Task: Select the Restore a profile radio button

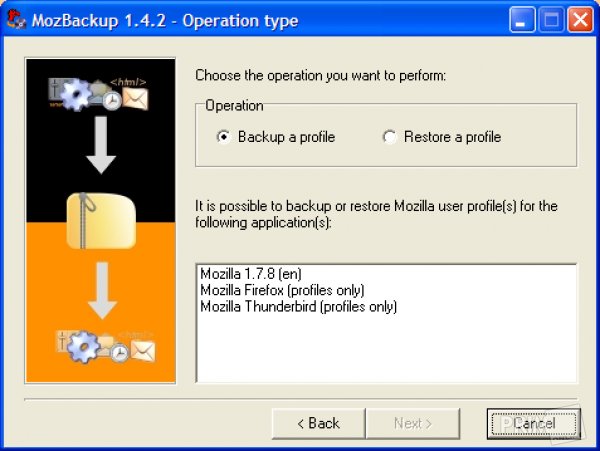Action: (390, 137)
